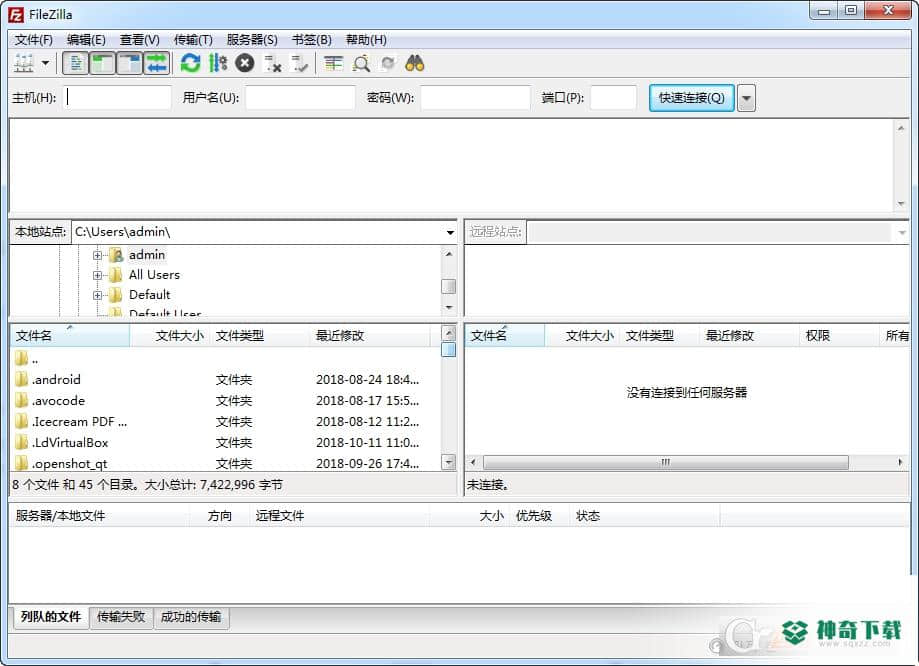Toggle synchronized browsing icon
This screenshot has height=666, width=919.
(x=388, y=63)
